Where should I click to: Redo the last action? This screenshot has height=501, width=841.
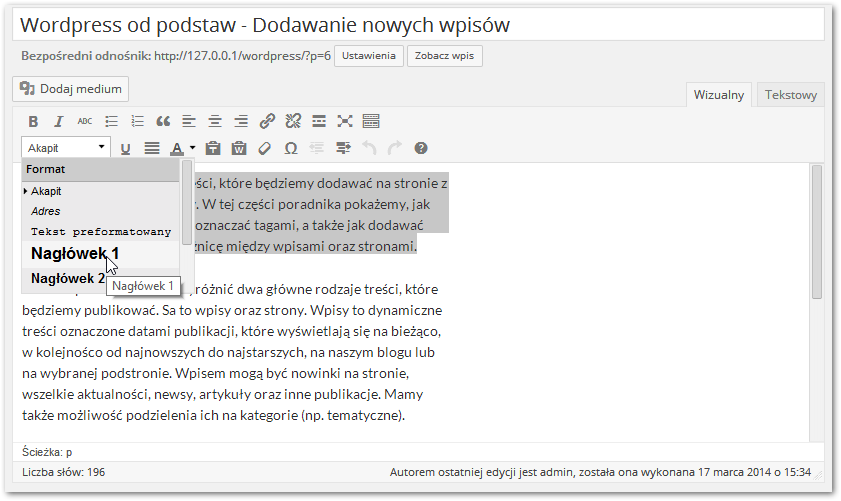point(395,149)
